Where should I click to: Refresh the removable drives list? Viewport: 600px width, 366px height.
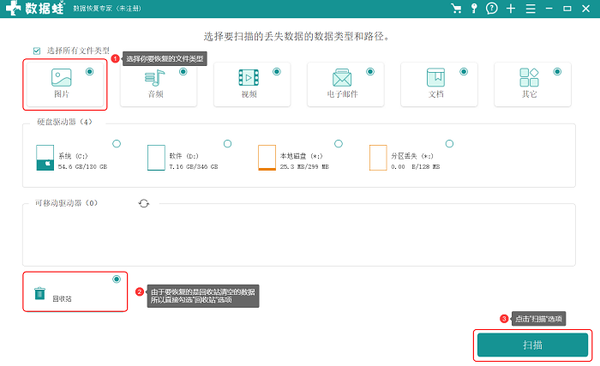pos(144,203)
